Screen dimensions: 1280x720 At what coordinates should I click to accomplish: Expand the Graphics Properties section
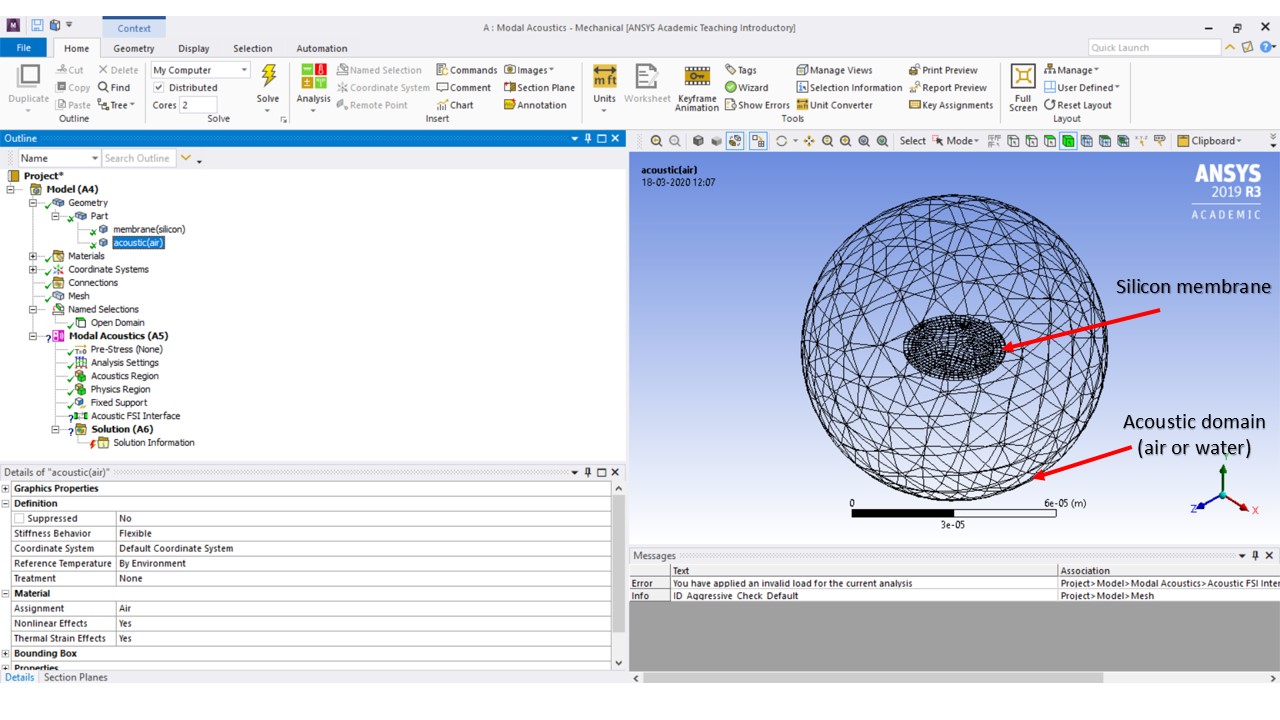[6, 488]
